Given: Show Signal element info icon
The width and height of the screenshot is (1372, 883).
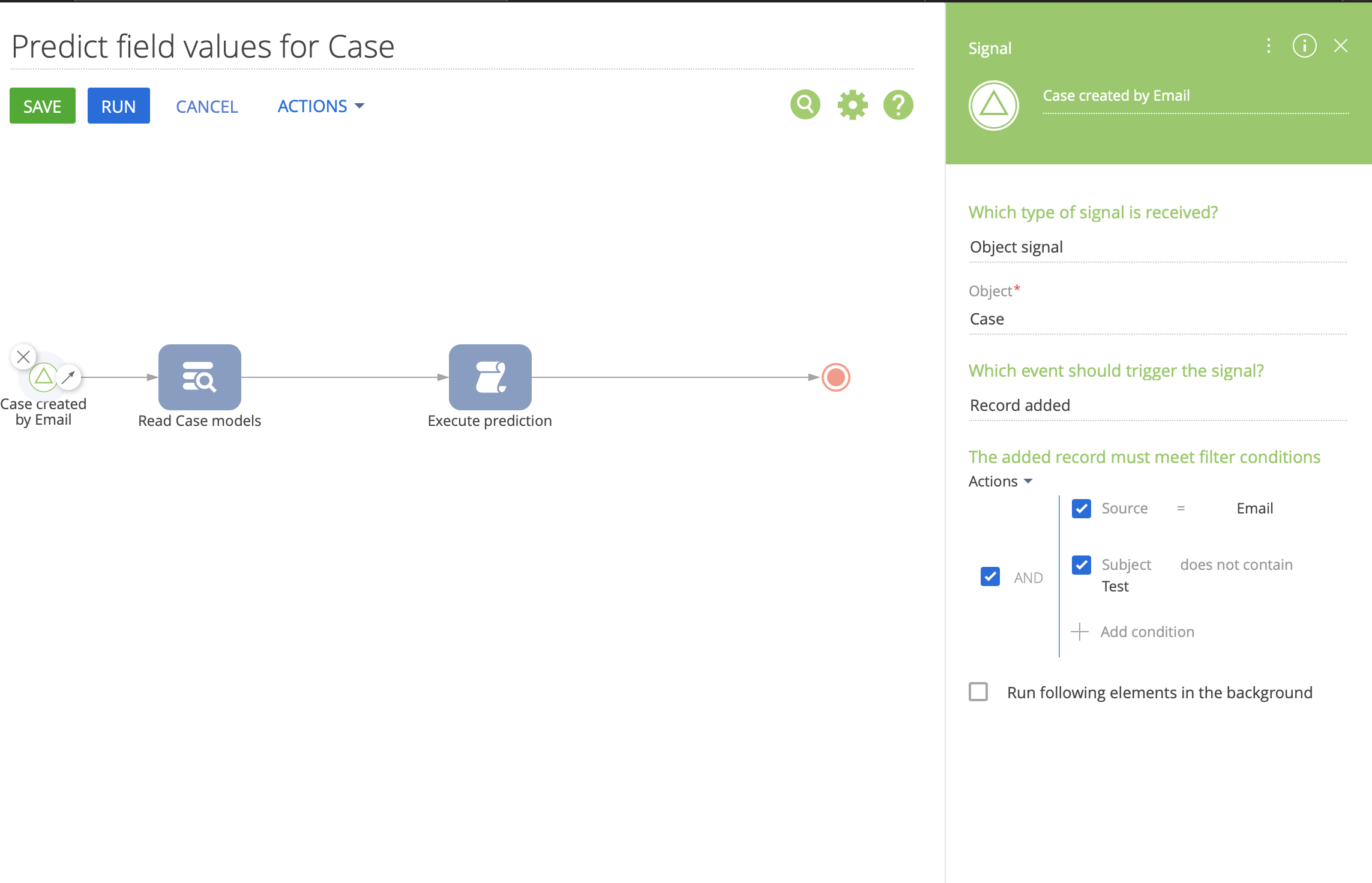Looking at the screenshot, I should coord(1304,46).
